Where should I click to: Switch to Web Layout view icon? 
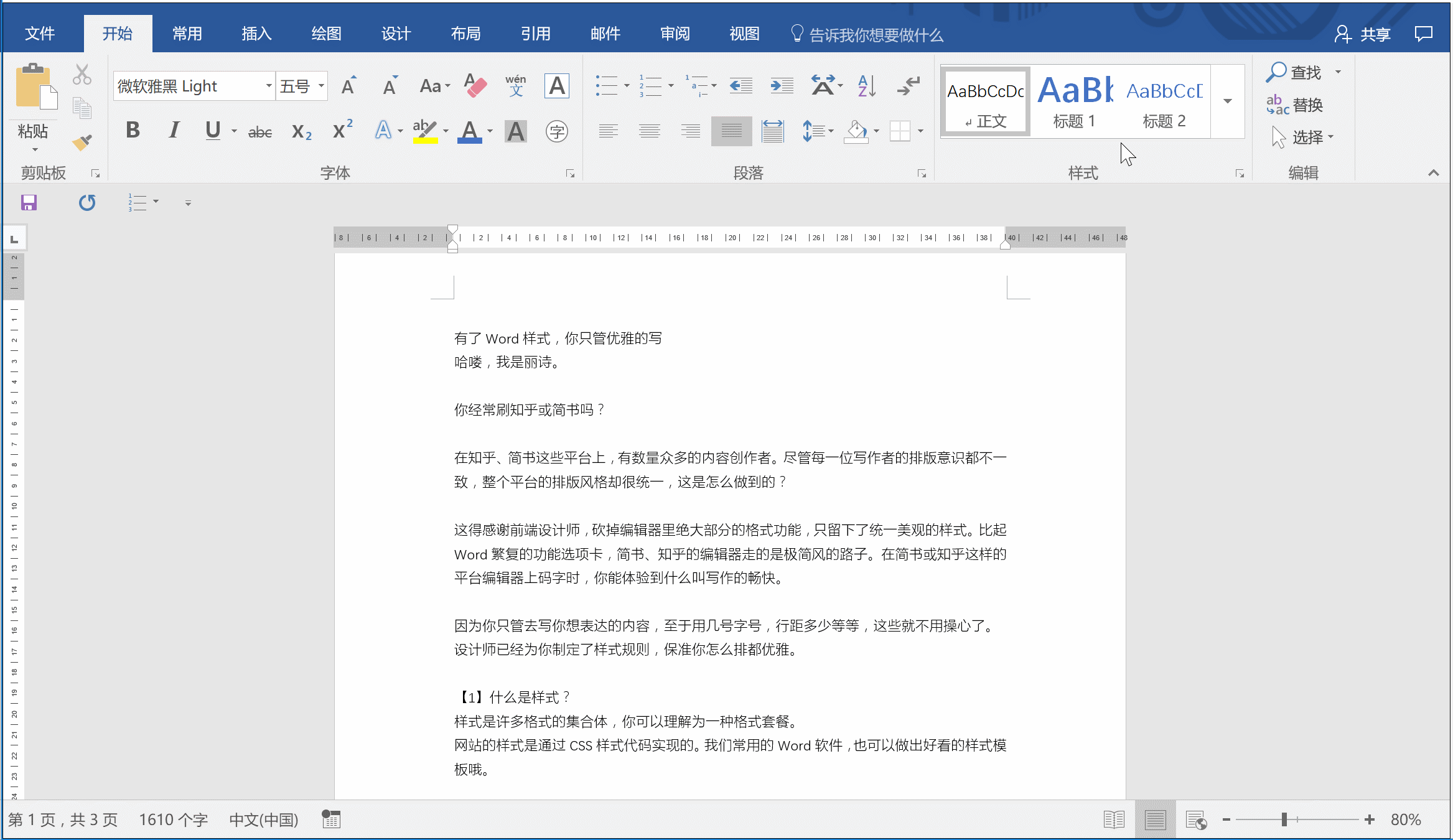(1196, 819)
